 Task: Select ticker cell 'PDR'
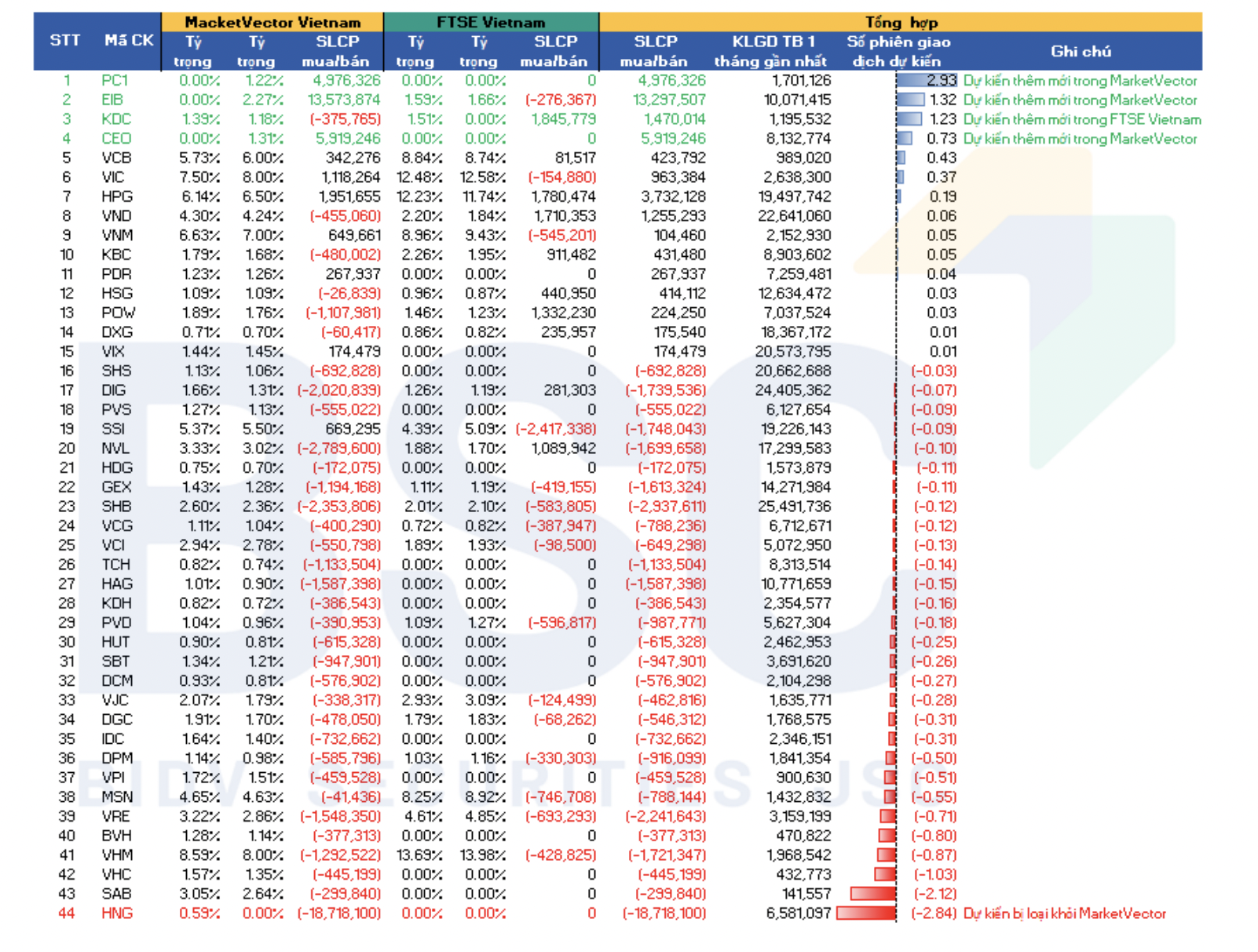[116, 274]
